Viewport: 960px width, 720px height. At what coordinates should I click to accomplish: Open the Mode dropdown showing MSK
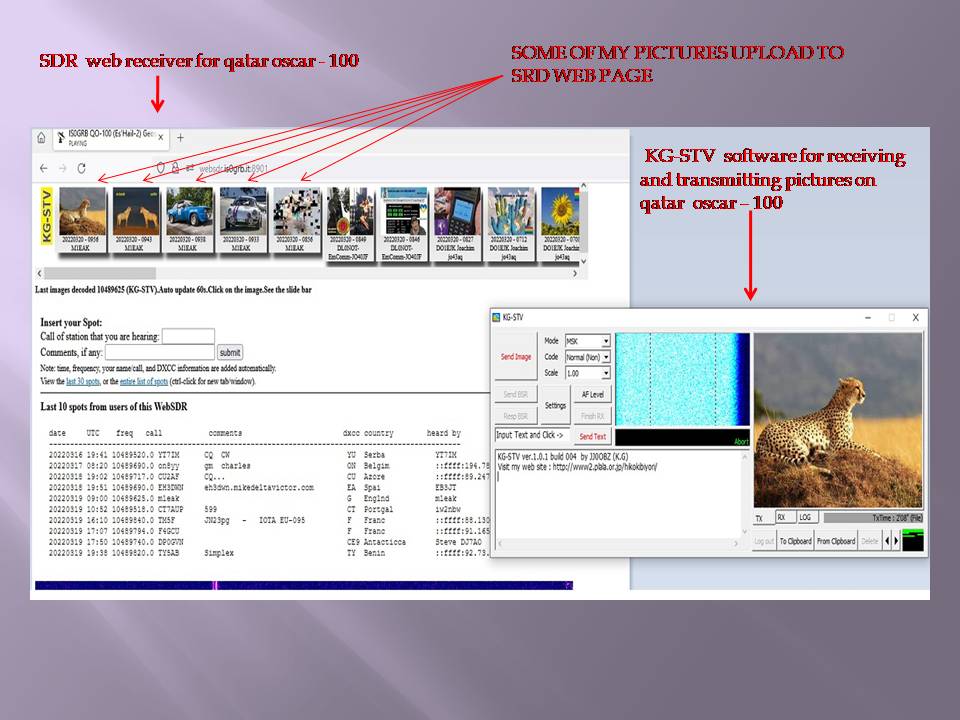point(587,341)
